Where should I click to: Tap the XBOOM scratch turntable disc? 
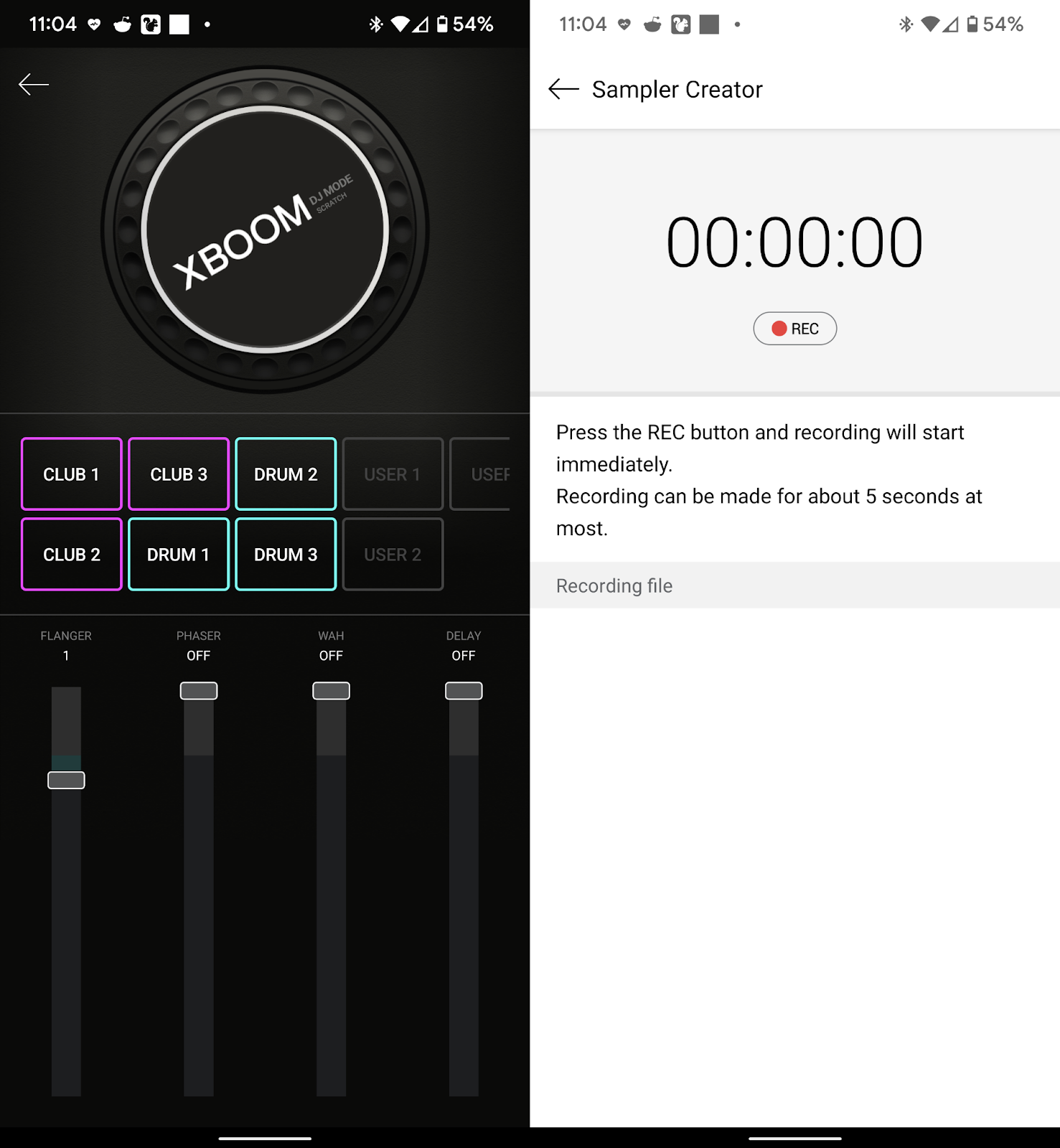coord(265,230)
